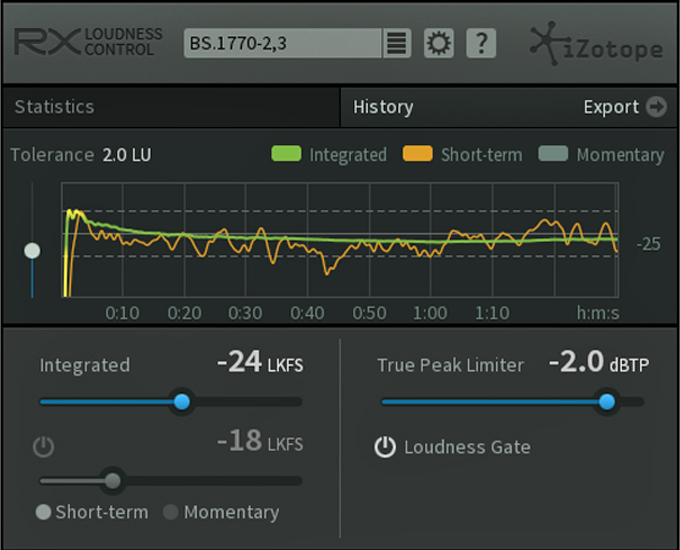The width and height of the screenshot is (680, 550).
Task: Click the Integrated loudness slider handle
Action: point(182,402)
